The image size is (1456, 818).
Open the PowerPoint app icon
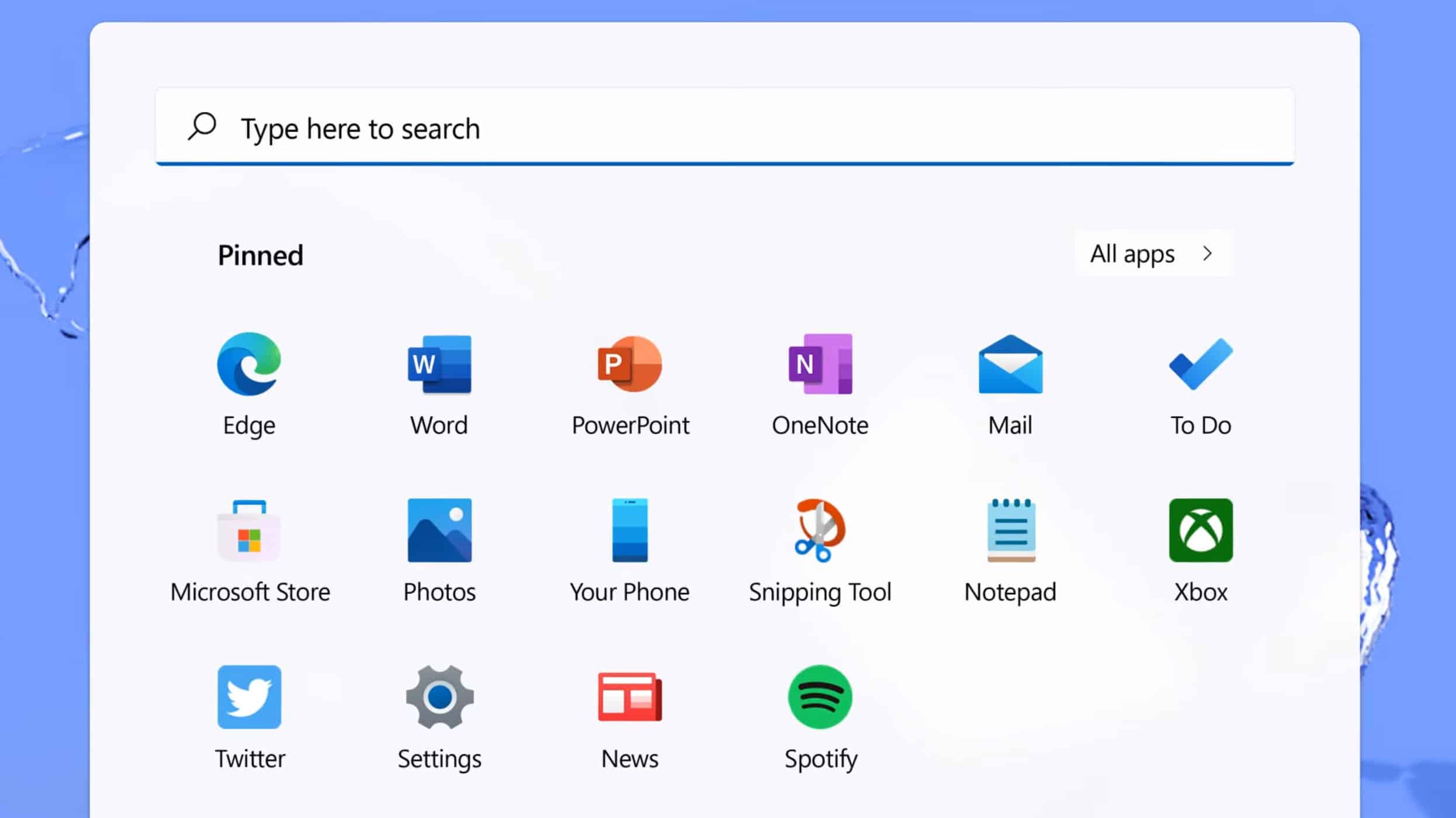pos(630,364)
